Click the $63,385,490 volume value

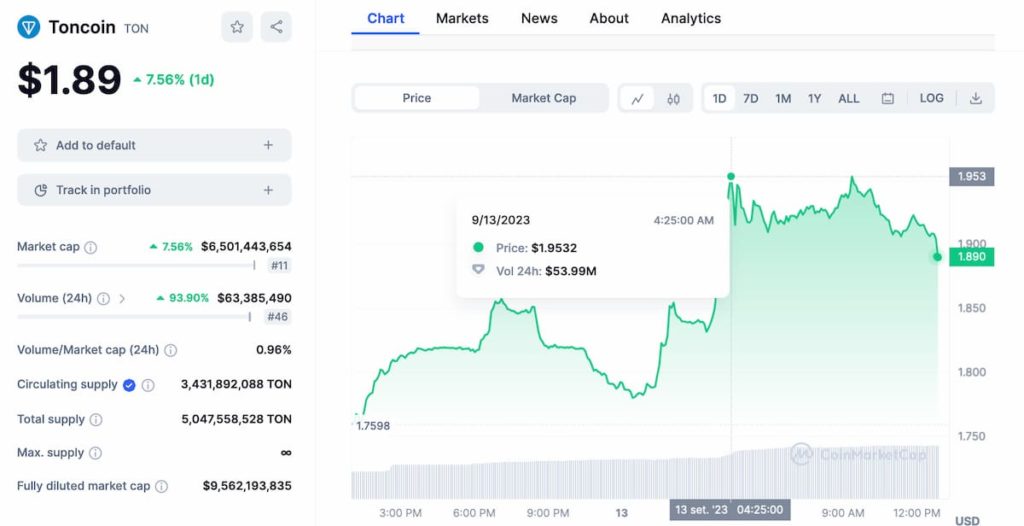(x=254, y=299)
